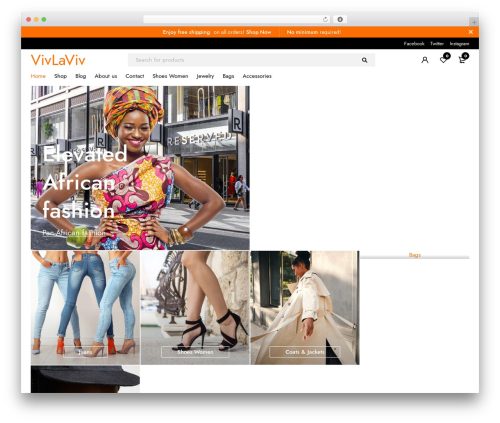Open the About us page
Screen dimensions: 500x423
tap(106, 76)
